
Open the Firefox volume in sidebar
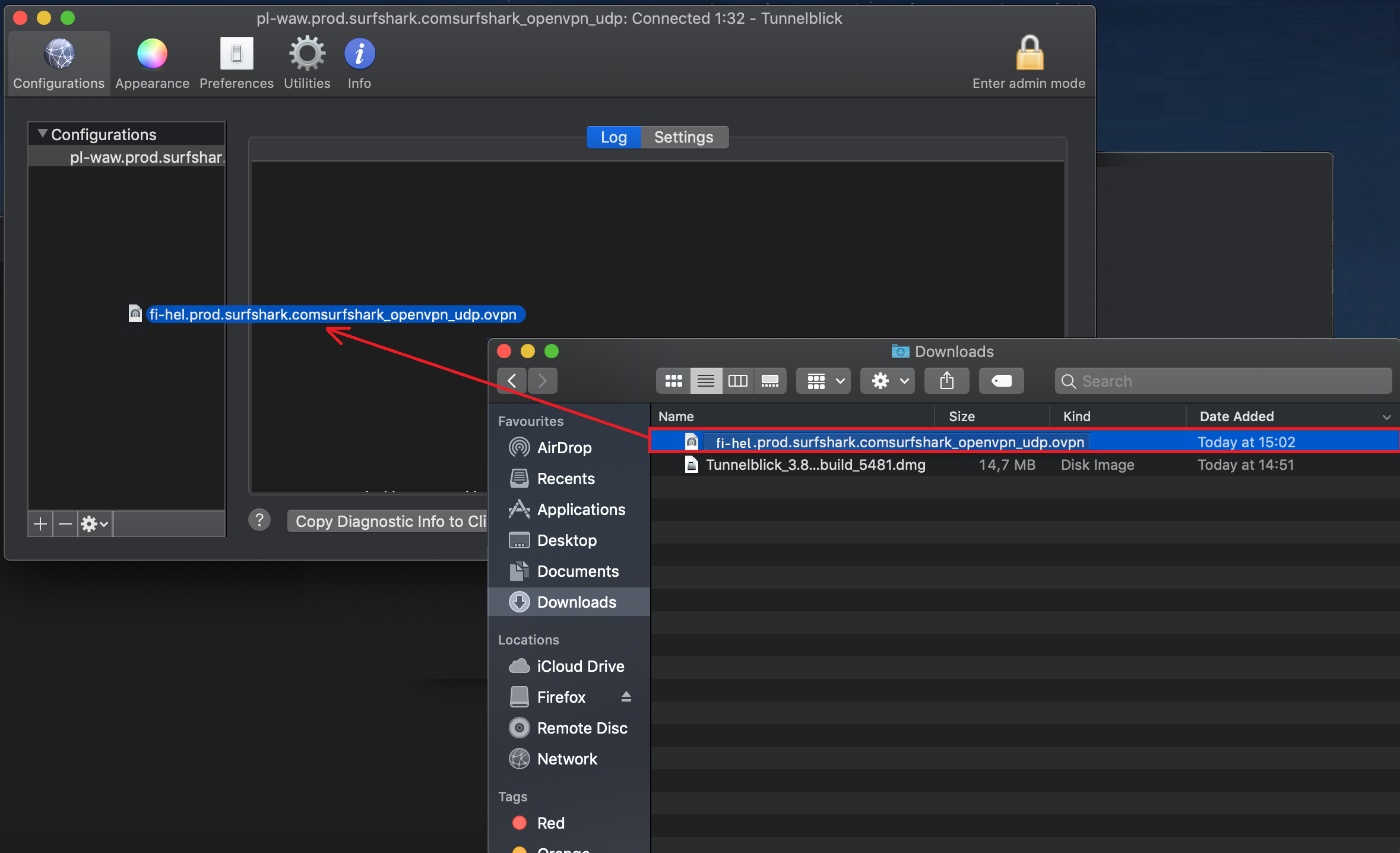(x=561, y=697)
